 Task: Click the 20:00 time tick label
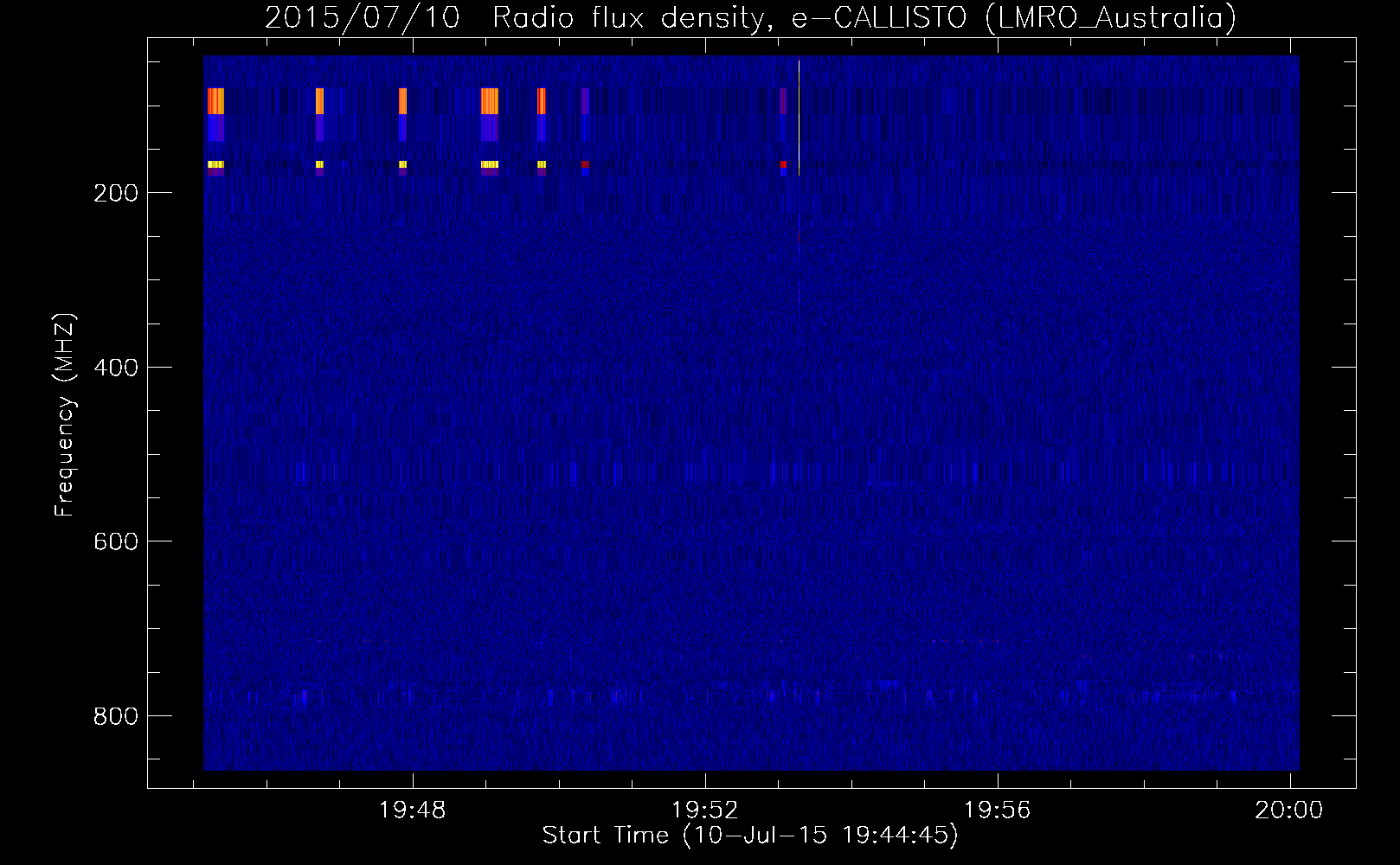coord(1289,810)
